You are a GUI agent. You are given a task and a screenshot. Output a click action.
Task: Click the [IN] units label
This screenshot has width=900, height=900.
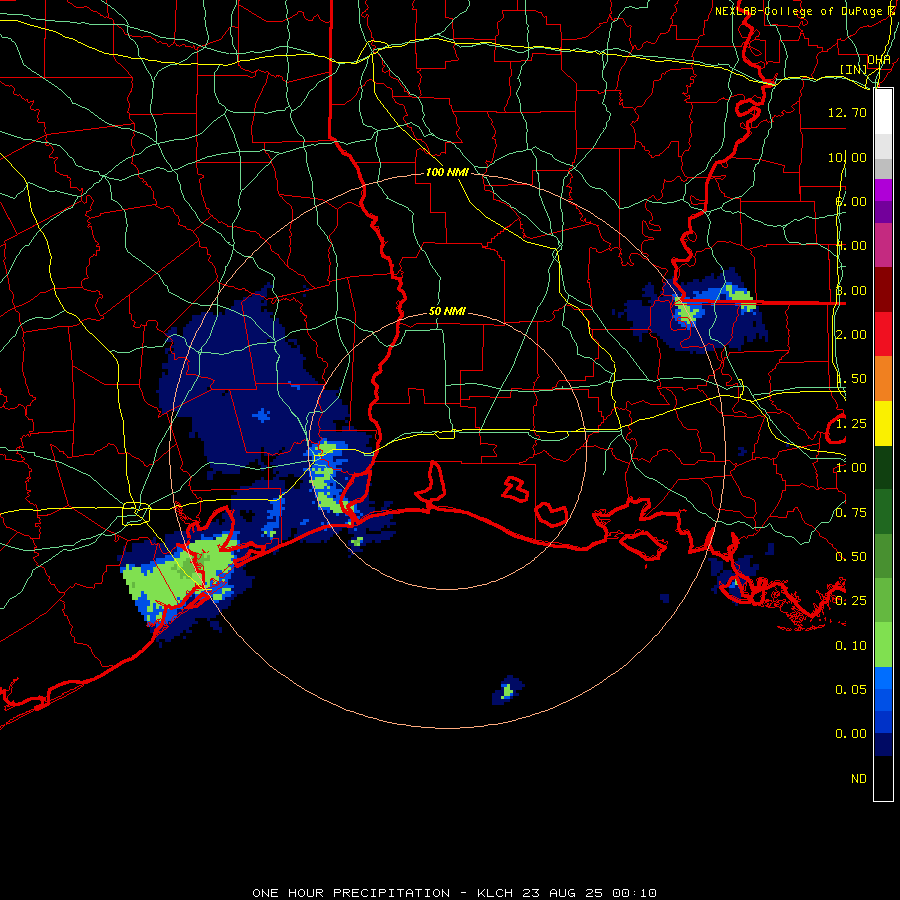point(854,69)
